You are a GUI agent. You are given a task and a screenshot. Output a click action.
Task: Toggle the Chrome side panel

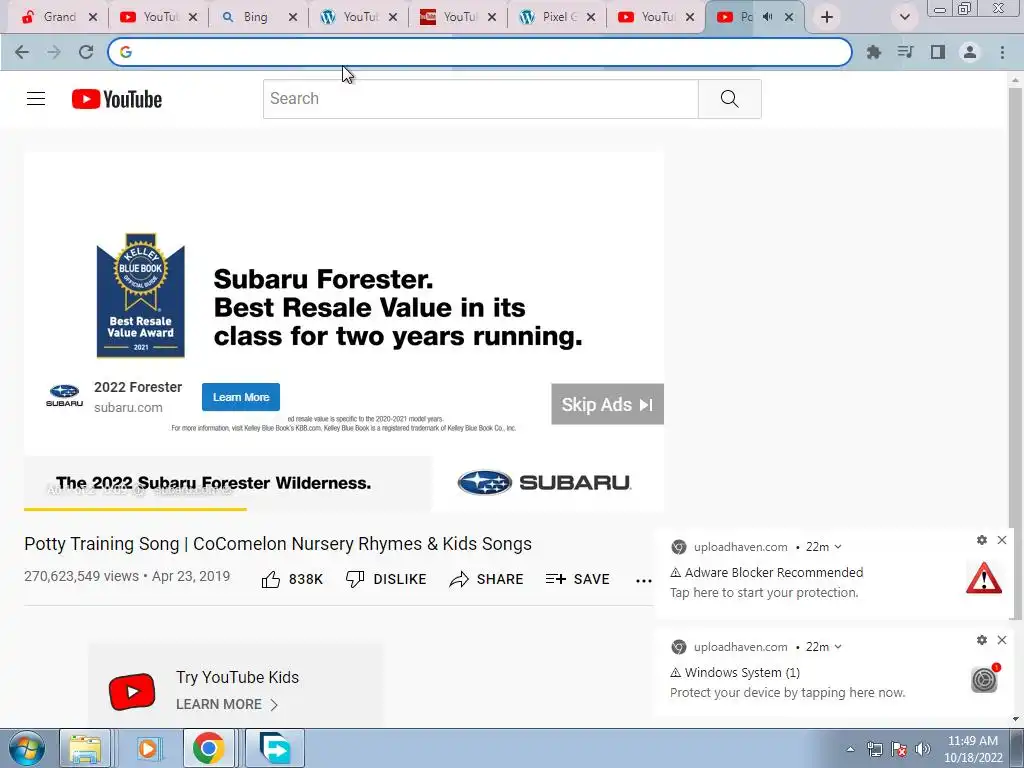click(x=938, y=52)
